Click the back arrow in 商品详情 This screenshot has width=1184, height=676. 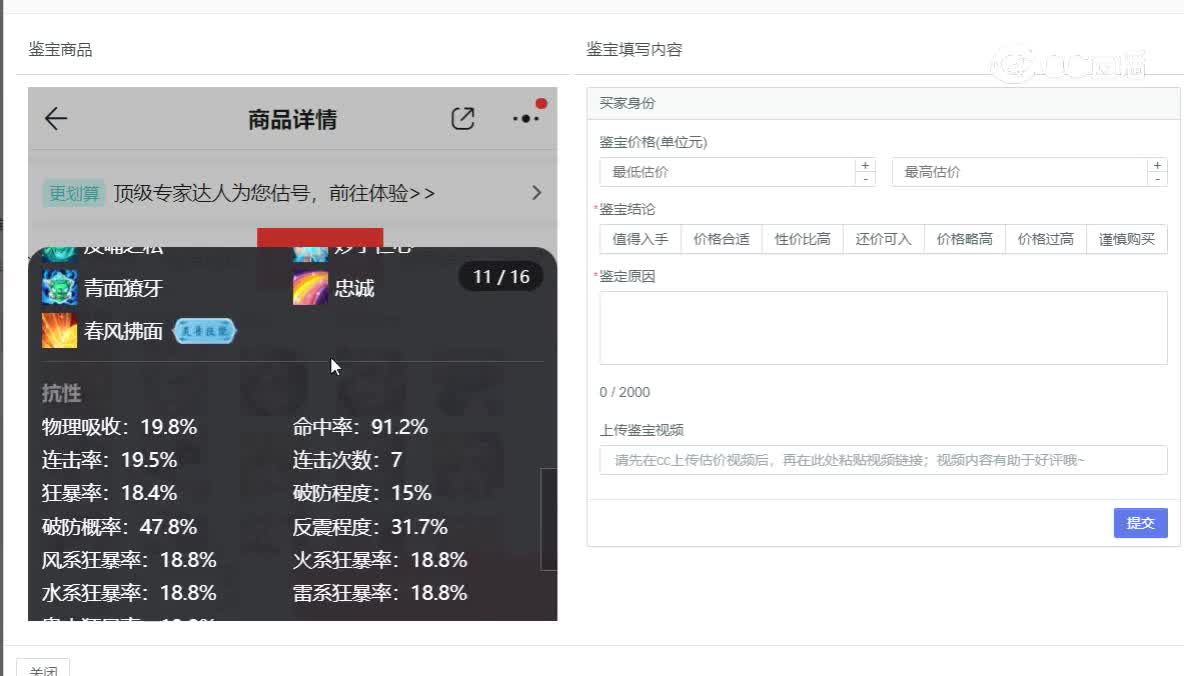55,118
